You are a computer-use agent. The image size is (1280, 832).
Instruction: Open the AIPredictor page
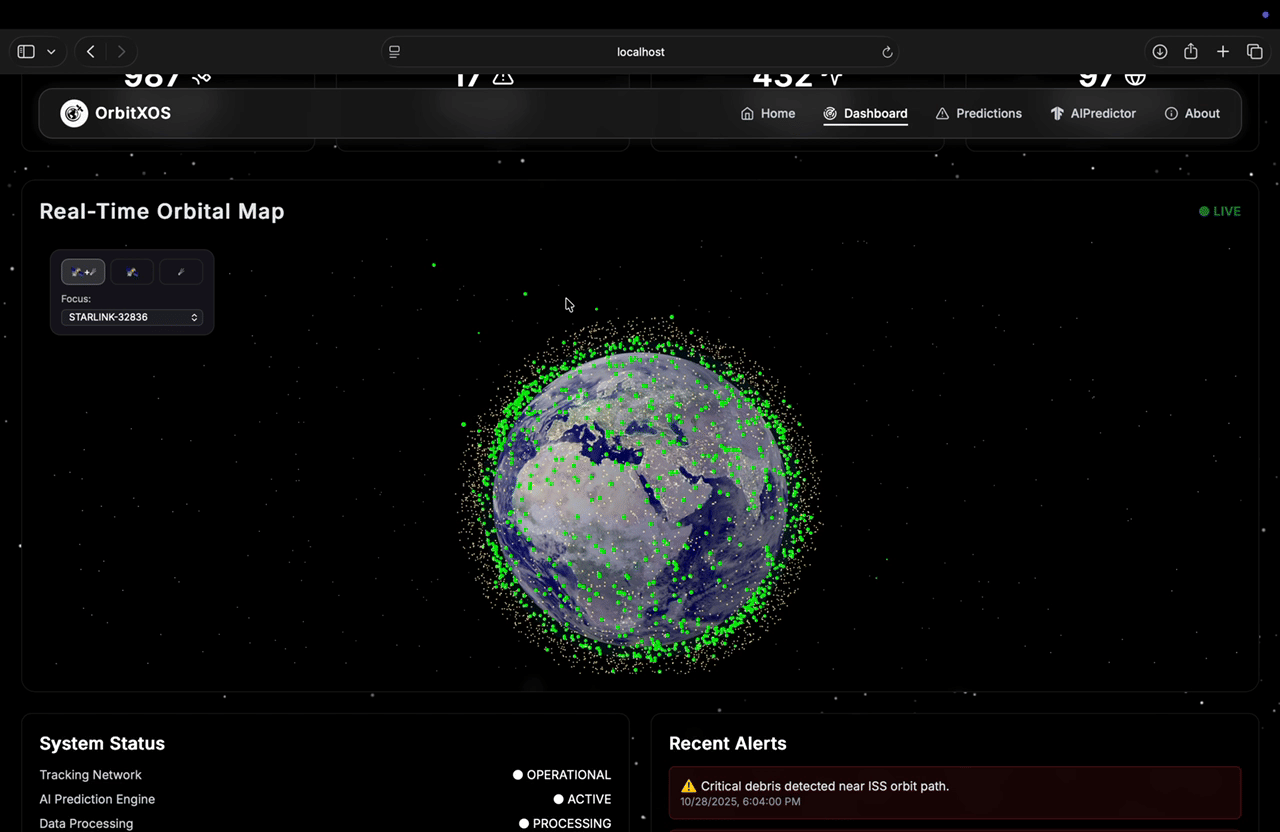coord(1093,113)
